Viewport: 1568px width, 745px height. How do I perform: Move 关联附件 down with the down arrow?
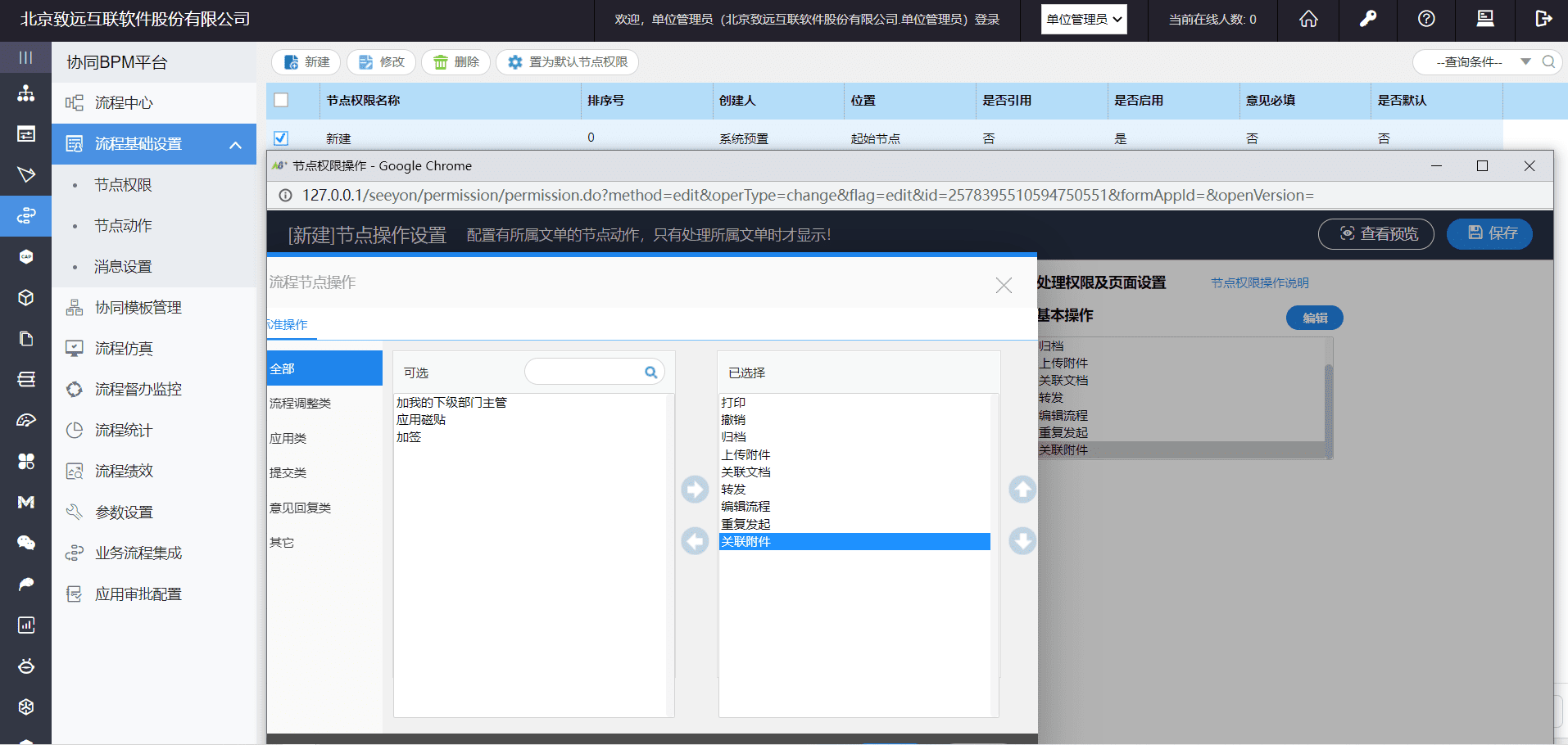(x=1022, y=541)
